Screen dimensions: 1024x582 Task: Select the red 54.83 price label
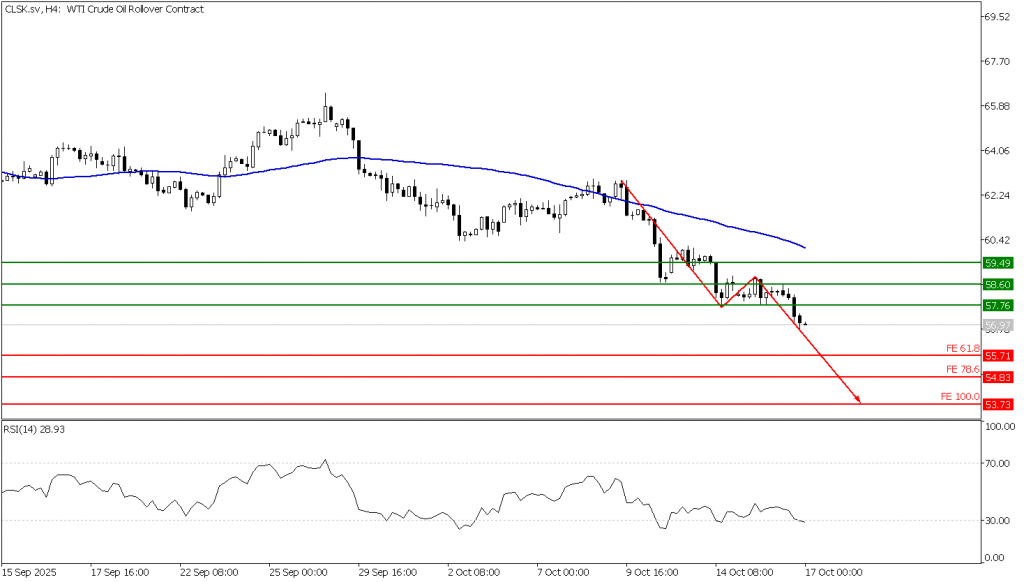click(x=995, y=377)
